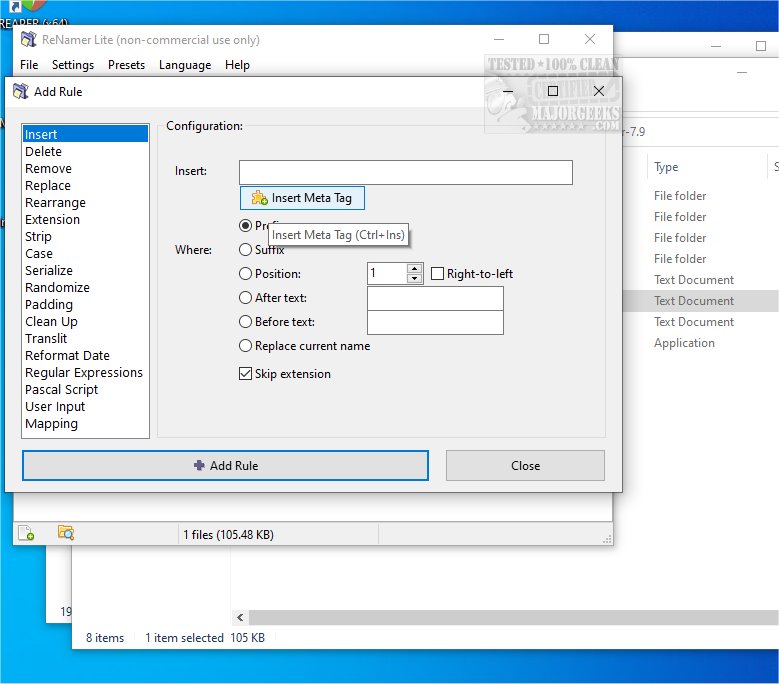Select the Remove rule type
Viewport: 779px width, 684px height.
(x=85, y=168)
